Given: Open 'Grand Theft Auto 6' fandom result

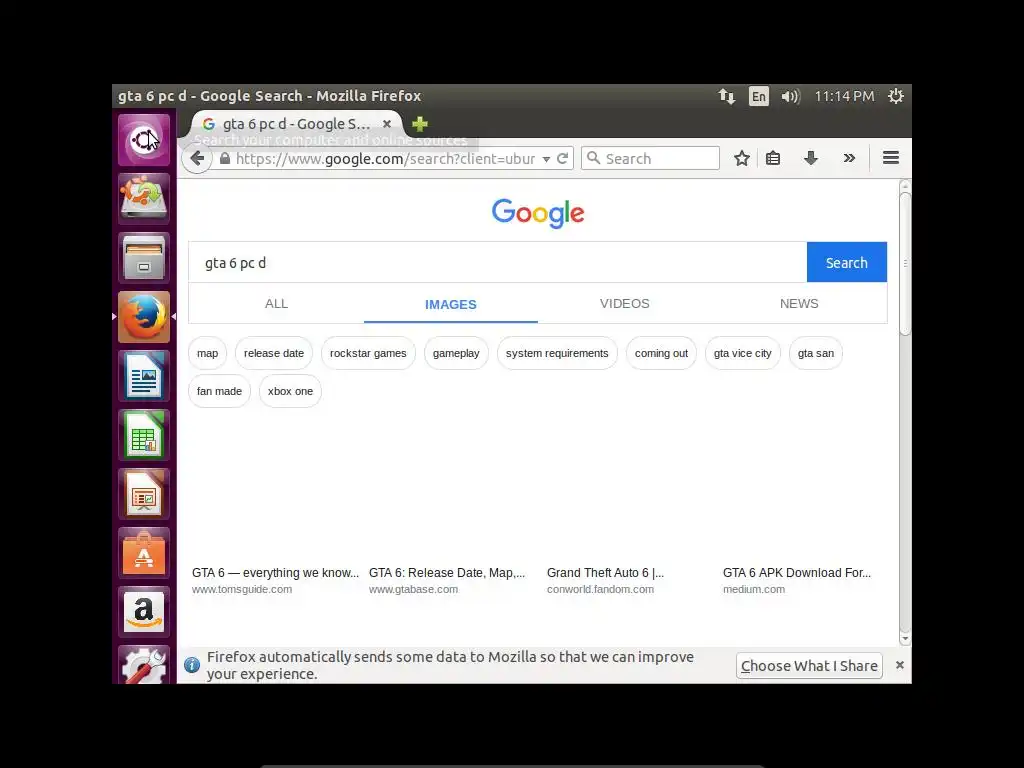Looking at the screenshot, I should [x=605, y=573].
